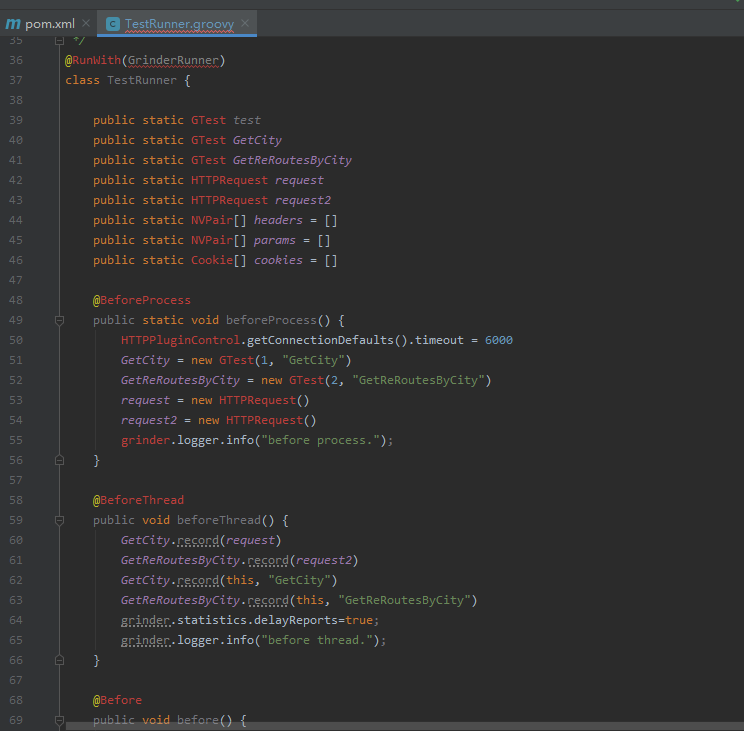Fold the before method at line 69

click(59, 720)
